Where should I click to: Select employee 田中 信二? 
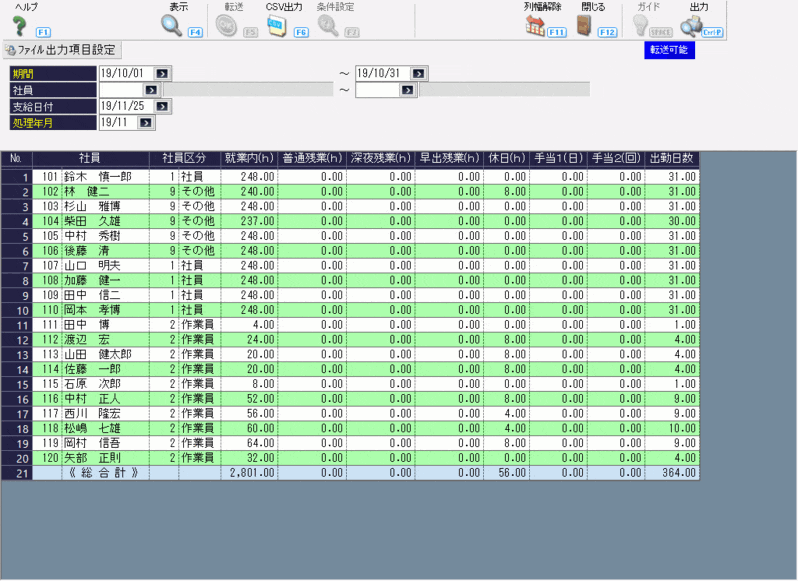pos(92,295)
